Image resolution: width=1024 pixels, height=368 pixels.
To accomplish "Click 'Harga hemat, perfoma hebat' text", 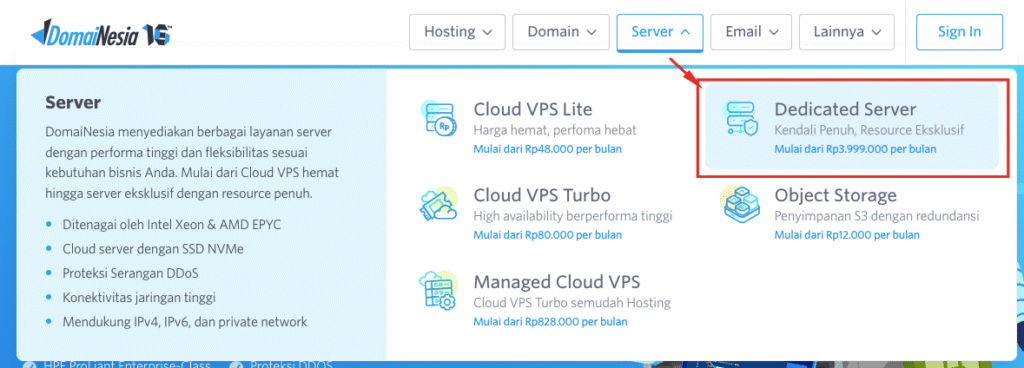I will [555, 130].
